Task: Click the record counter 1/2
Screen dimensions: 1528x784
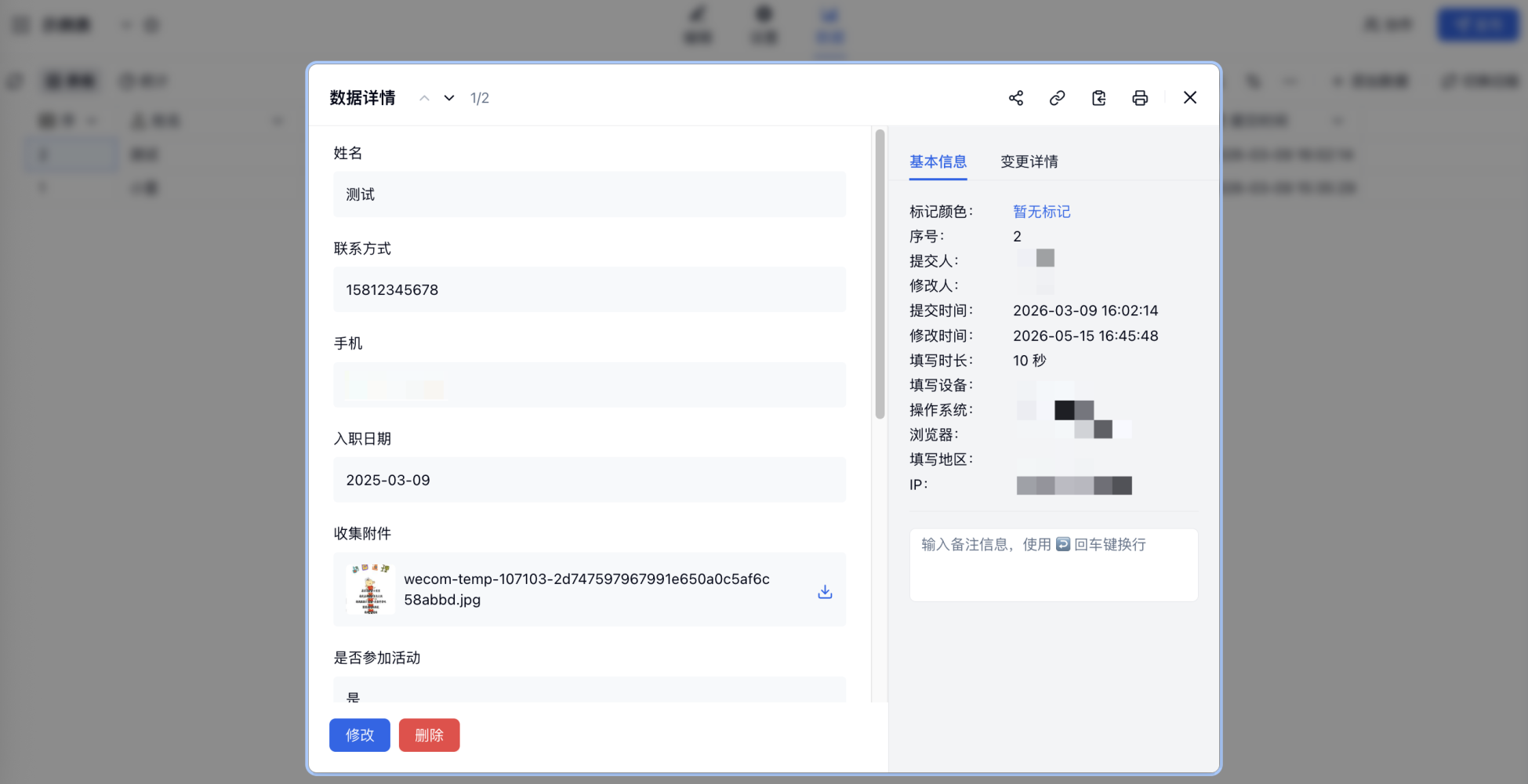Action: [x=480, y=98]
